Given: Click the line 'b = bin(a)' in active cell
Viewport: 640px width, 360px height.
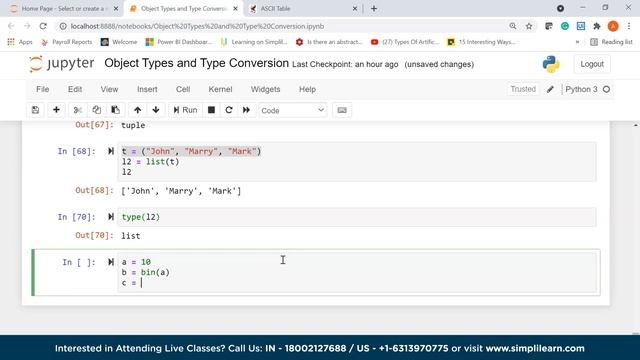Looking at the screenshot, I should [x=146, y=272].
